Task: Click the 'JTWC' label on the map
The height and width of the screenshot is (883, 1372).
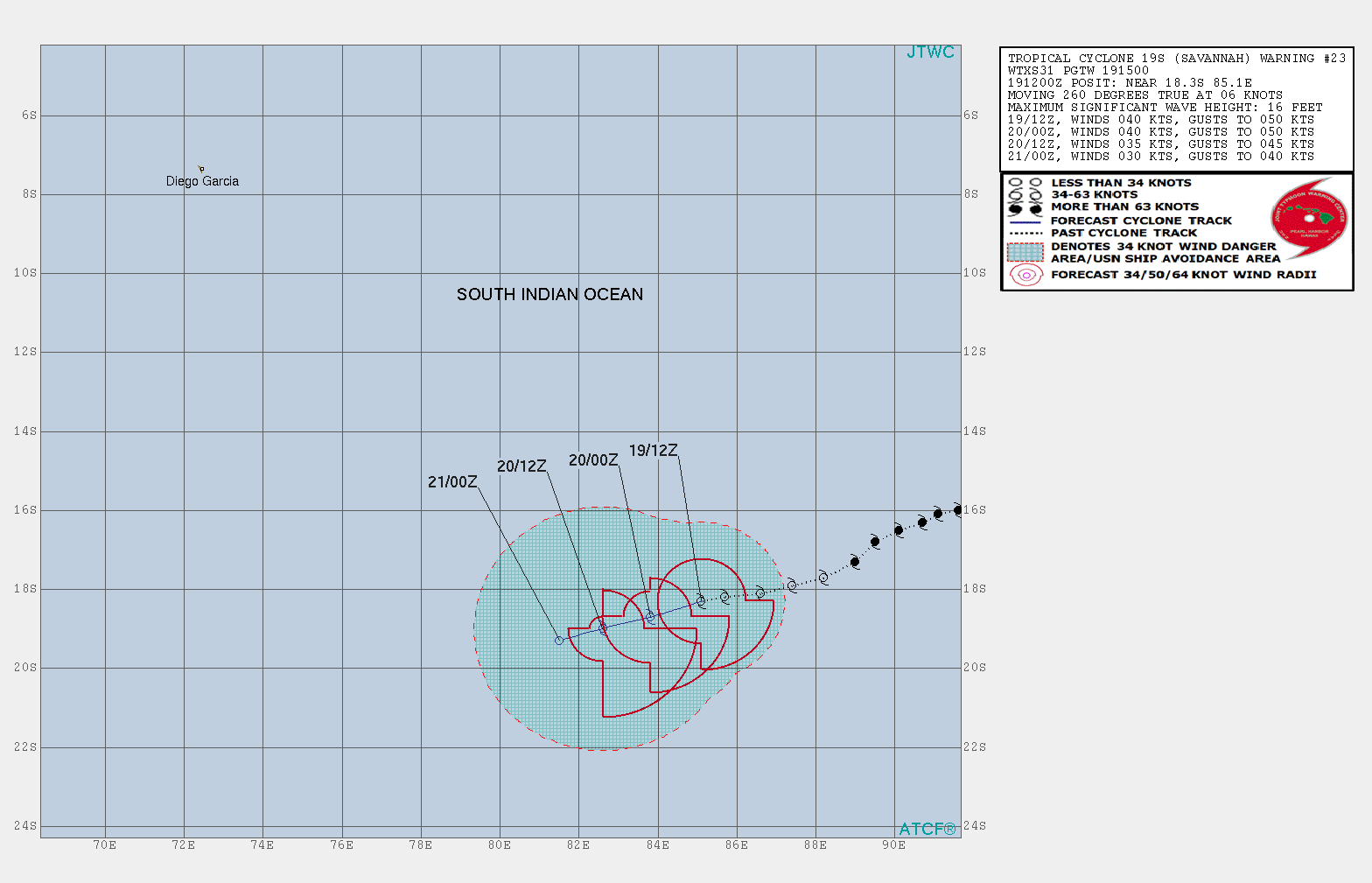Action: [x=930, y=53]
